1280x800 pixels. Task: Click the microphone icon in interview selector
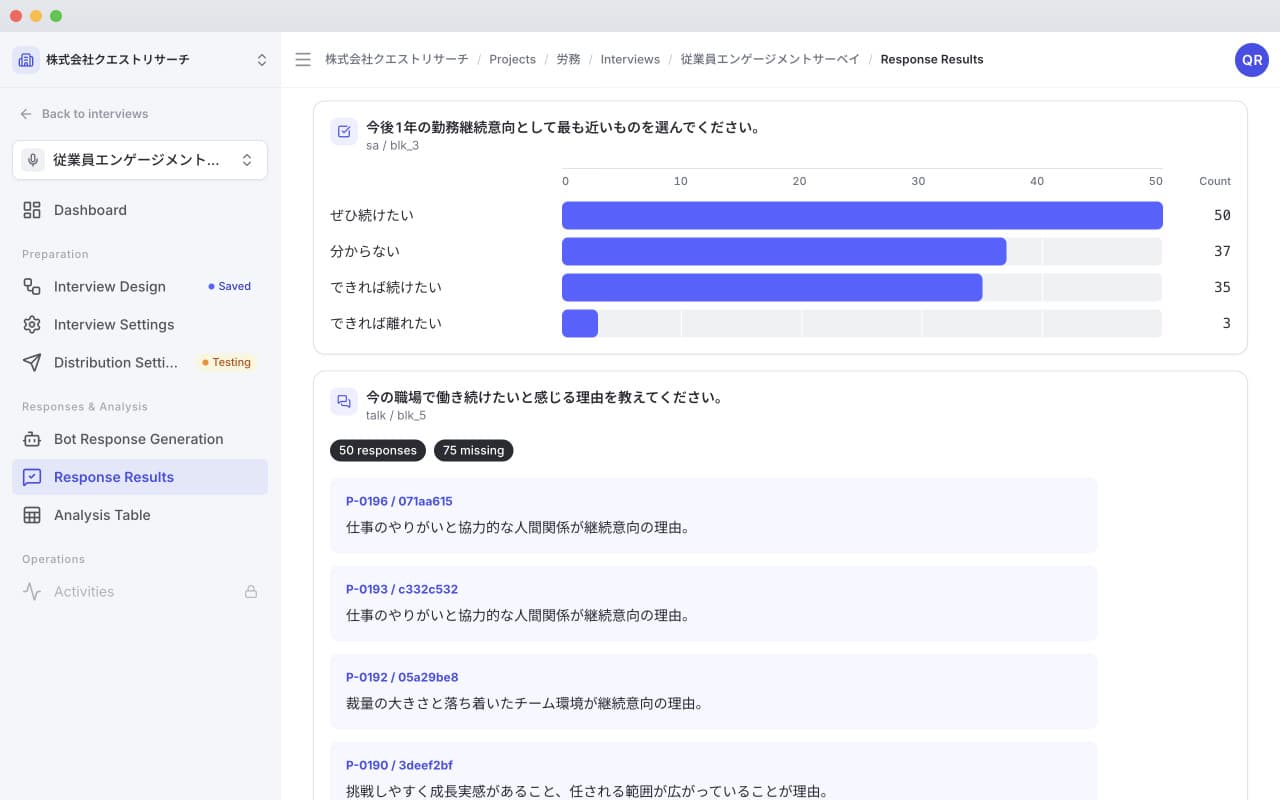(x=33, y=160)
